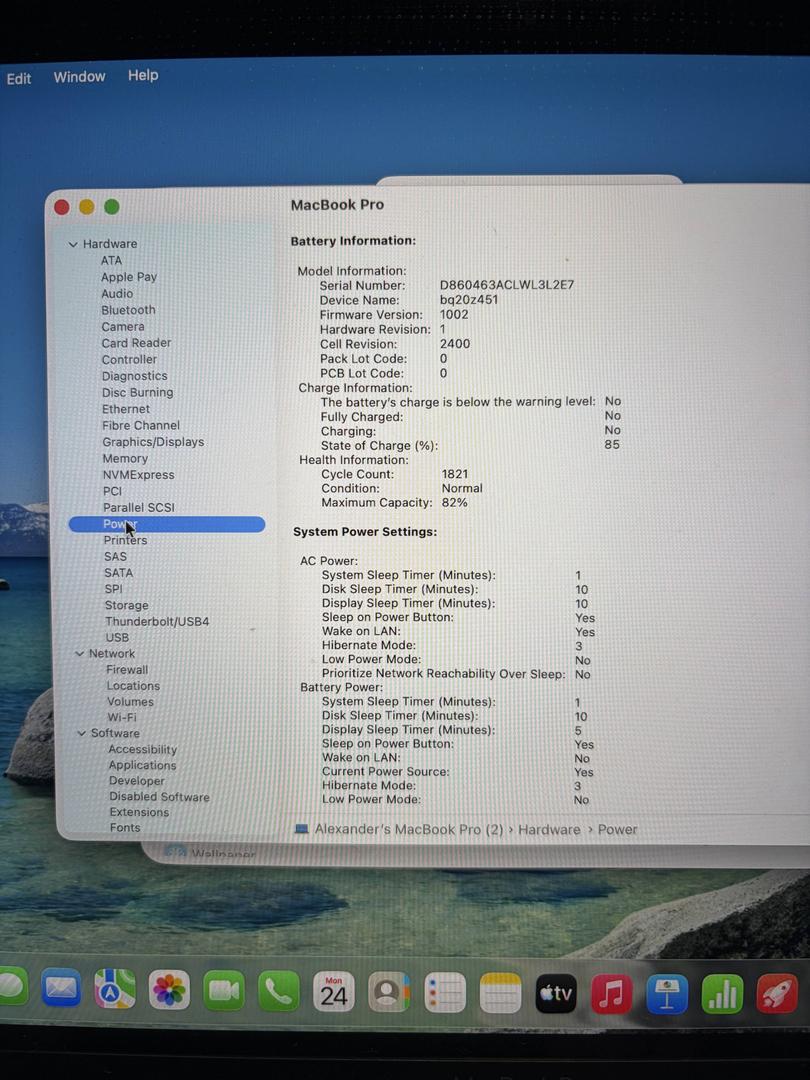
Task: Click Hardware in the bottom path bar
Action: (549, 829)
